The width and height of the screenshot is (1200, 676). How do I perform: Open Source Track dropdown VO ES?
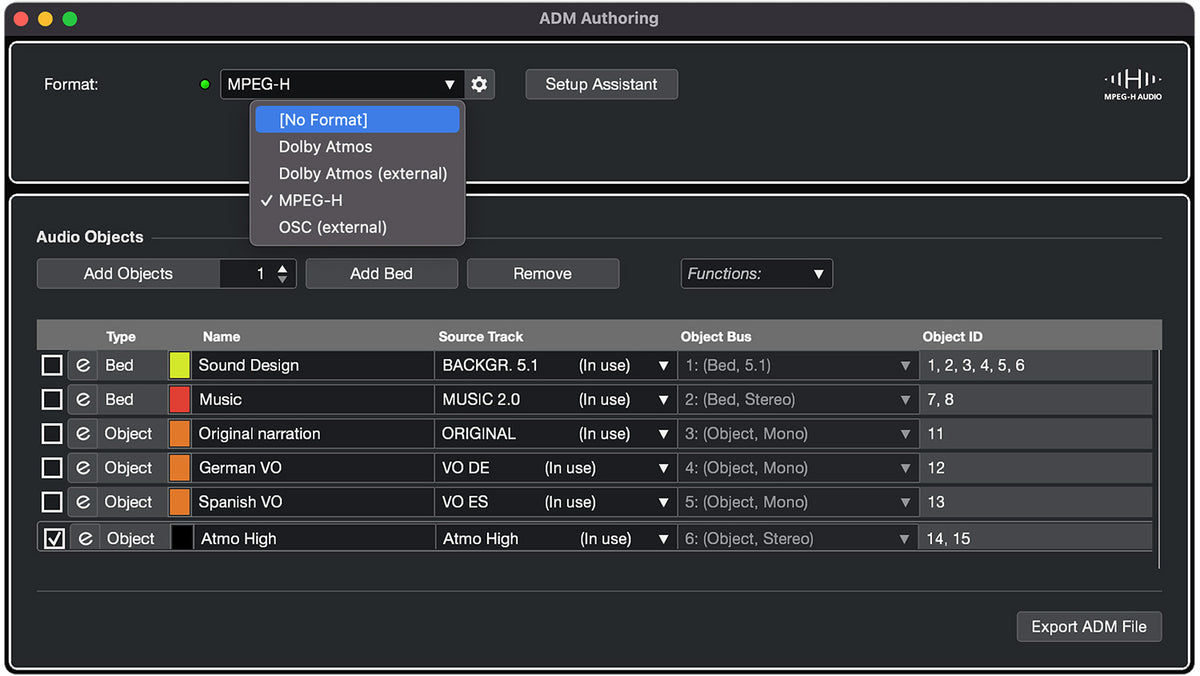555,502
